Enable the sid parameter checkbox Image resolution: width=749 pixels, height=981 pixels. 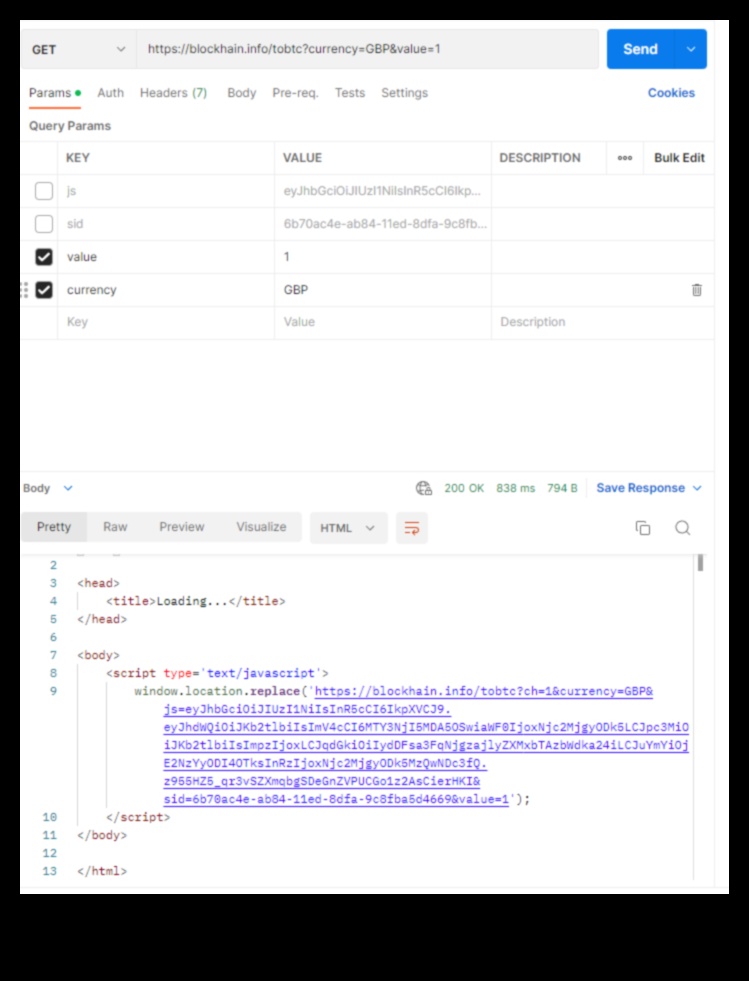(44, 224)
